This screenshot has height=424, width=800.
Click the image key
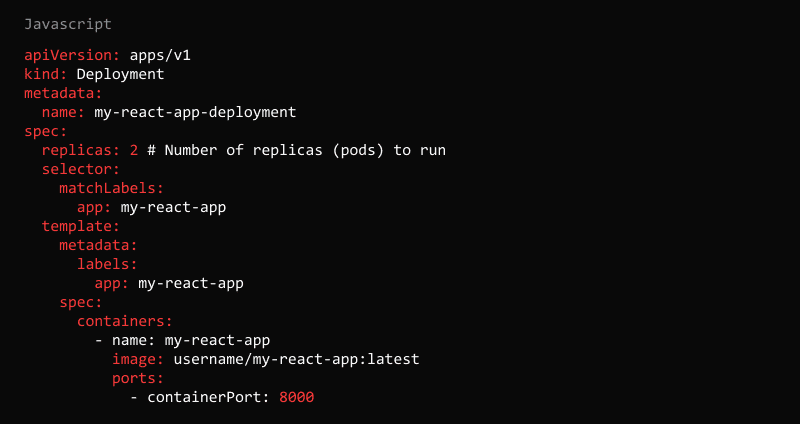[x=138, y=359]
